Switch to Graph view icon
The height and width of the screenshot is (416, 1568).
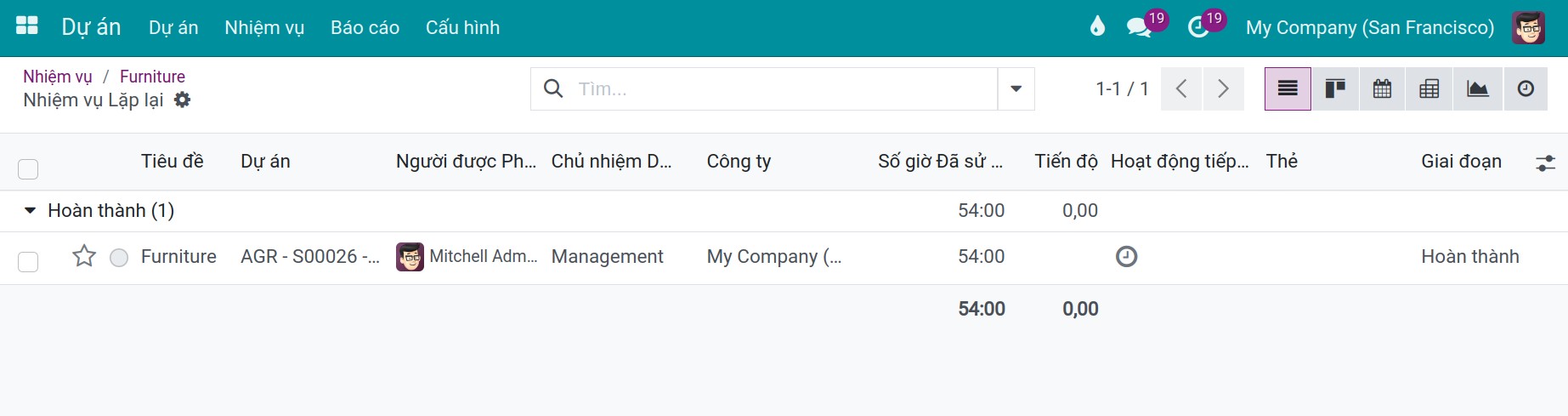1478,88
